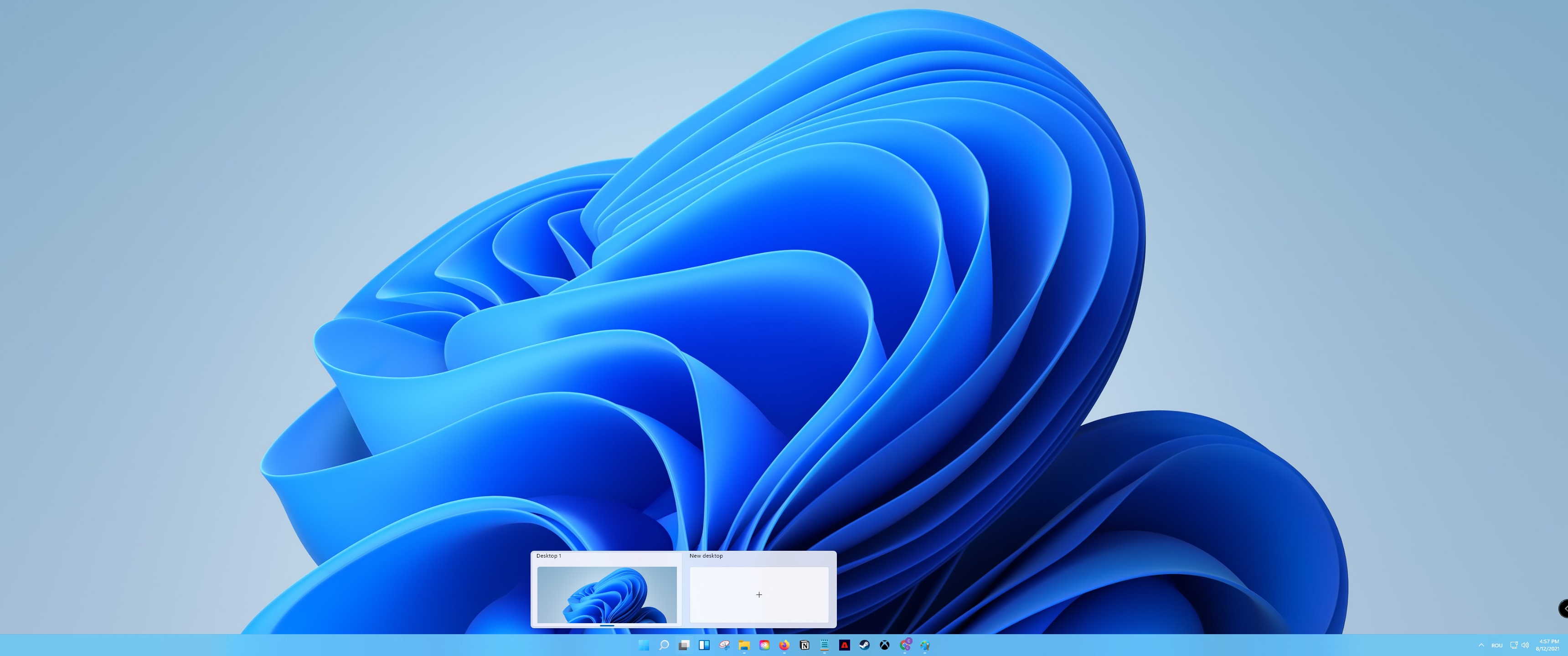
Task: Open the Widgets panel icon
Action: (704, 645)
